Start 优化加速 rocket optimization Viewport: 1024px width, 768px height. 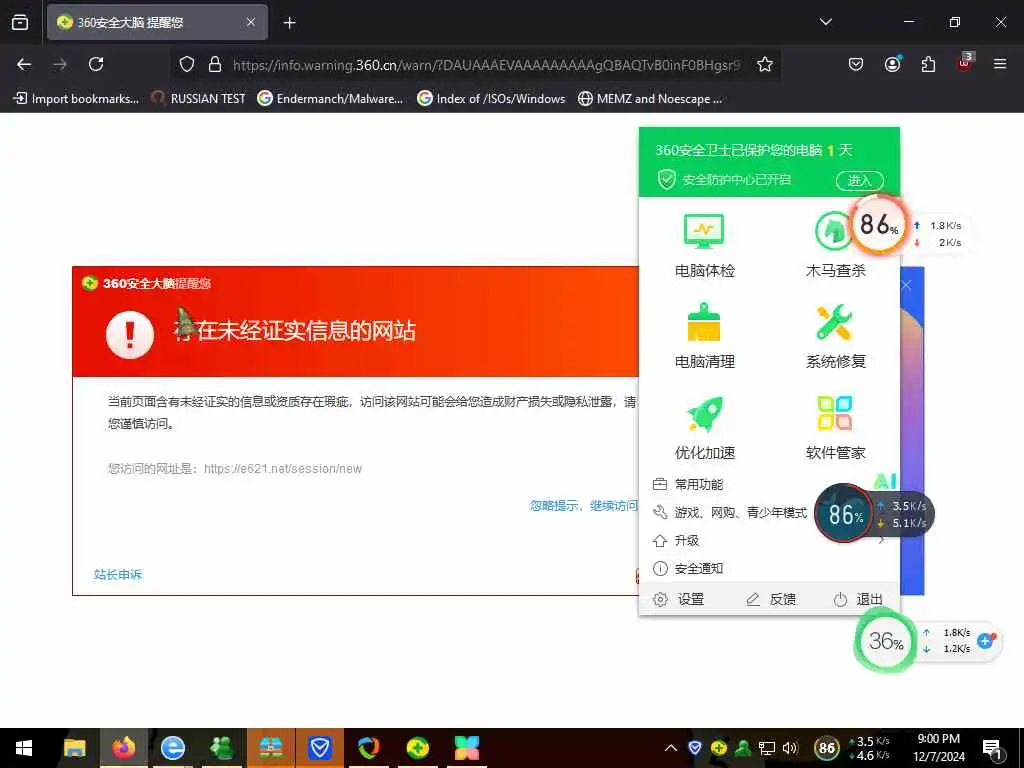[x=704, y=428]
